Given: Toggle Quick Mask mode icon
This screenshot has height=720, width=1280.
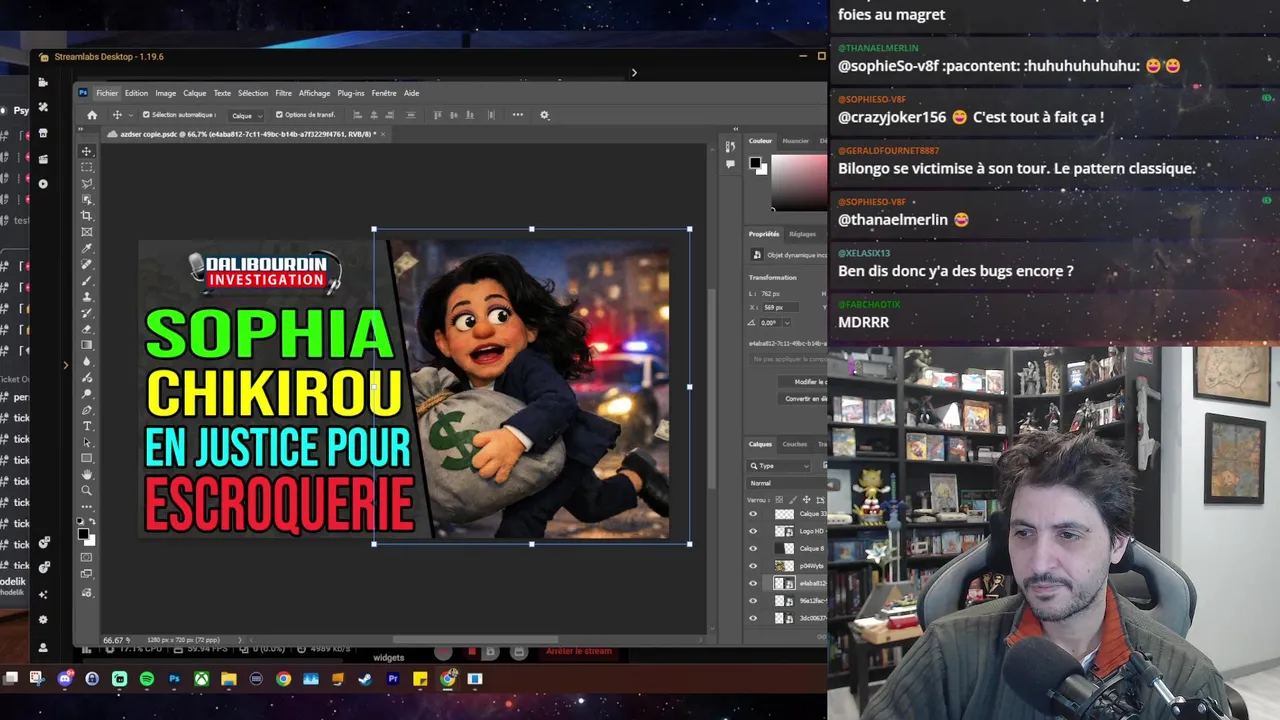Looking at the screenshot, I should 86,557.
